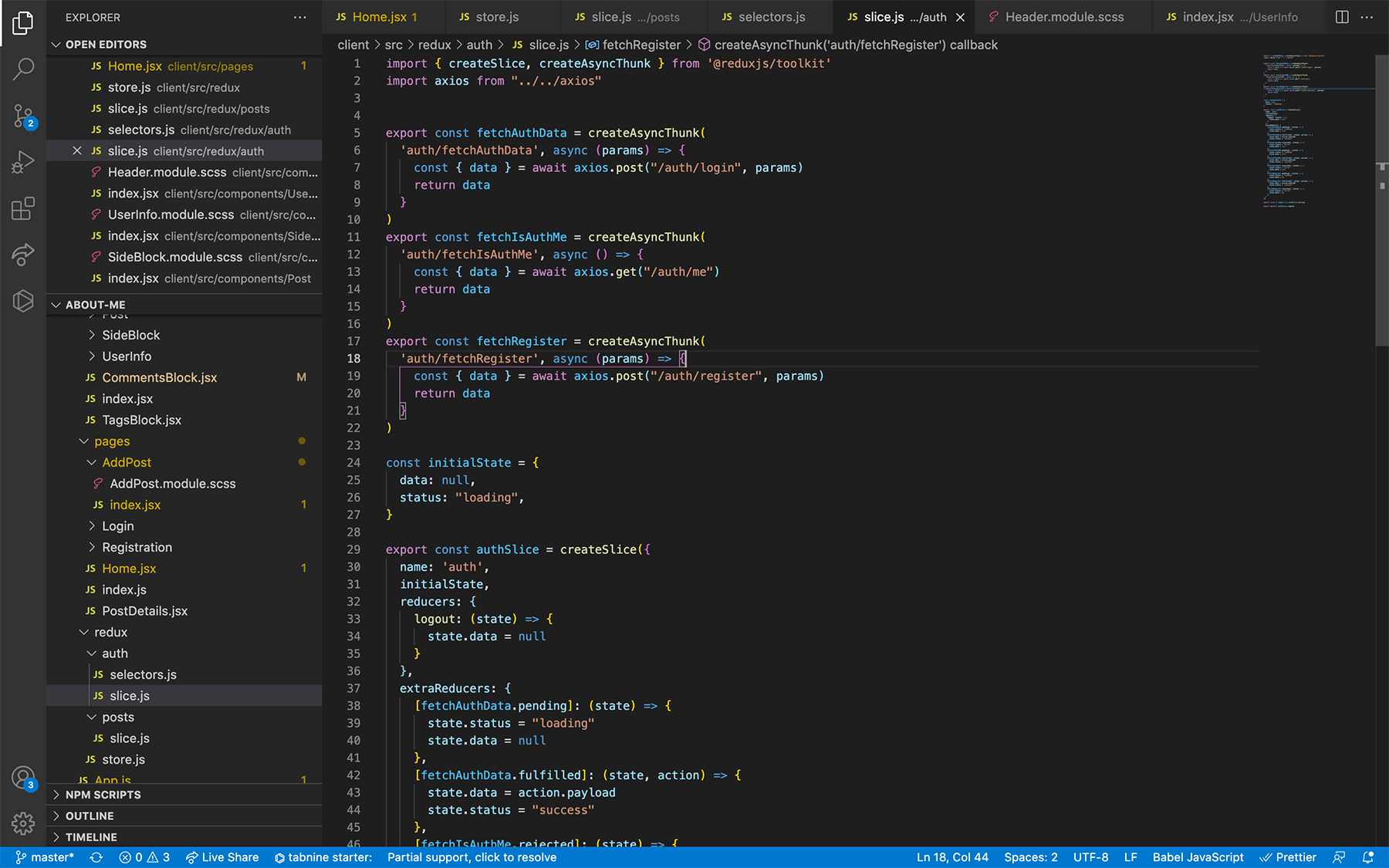Expand the Timeline section

pos(184,837)
